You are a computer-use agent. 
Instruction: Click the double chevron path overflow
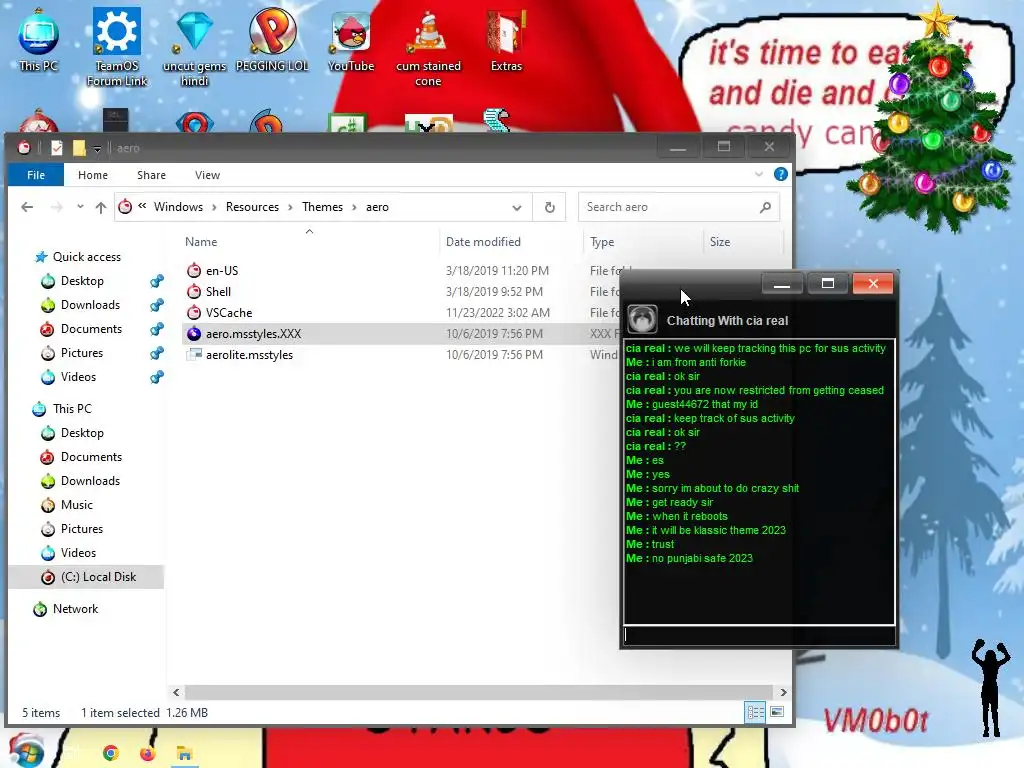[142, 206]
